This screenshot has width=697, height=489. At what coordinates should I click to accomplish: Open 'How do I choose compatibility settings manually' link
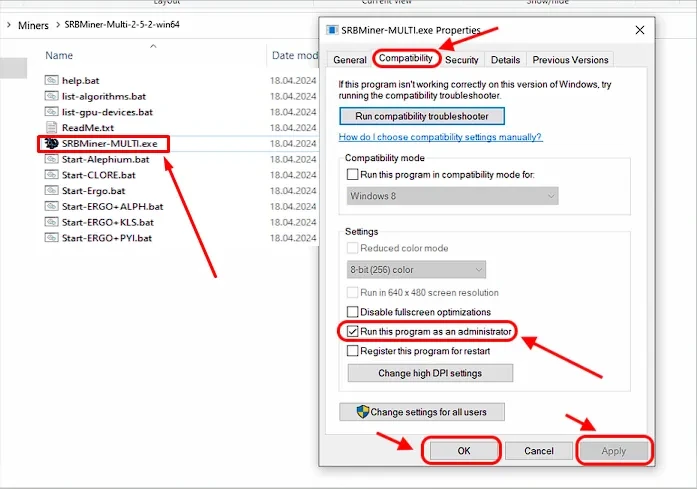[440, 137]
